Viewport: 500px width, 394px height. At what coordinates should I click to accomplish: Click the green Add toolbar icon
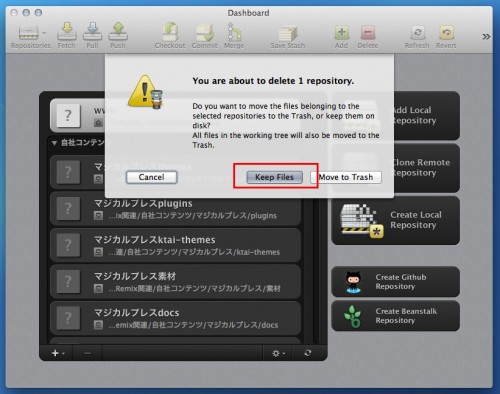(342, 33)
